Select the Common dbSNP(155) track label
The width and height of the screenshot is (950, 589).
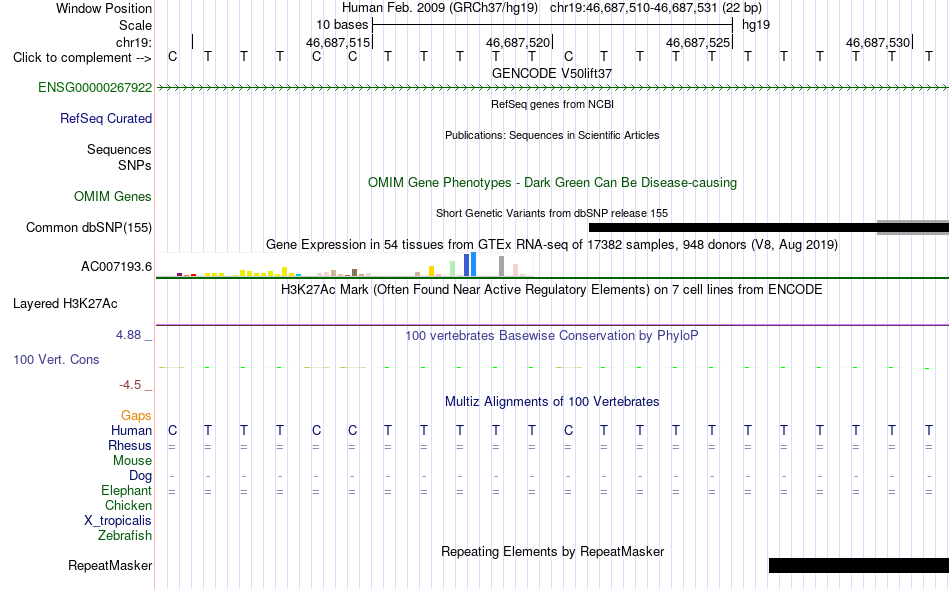[89, 227]
